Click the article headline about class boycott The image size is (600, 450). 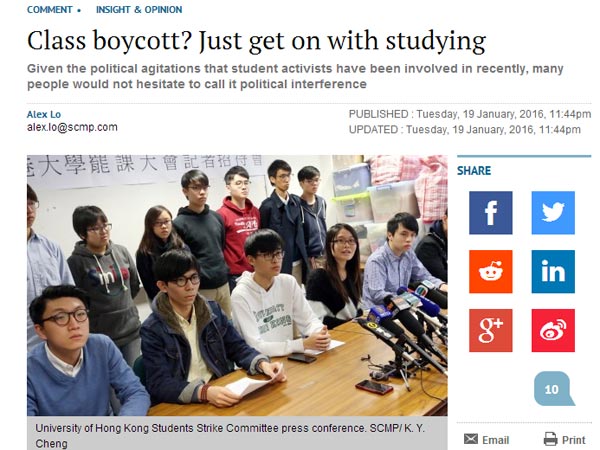pyautogui.click(x=256, y=41)
